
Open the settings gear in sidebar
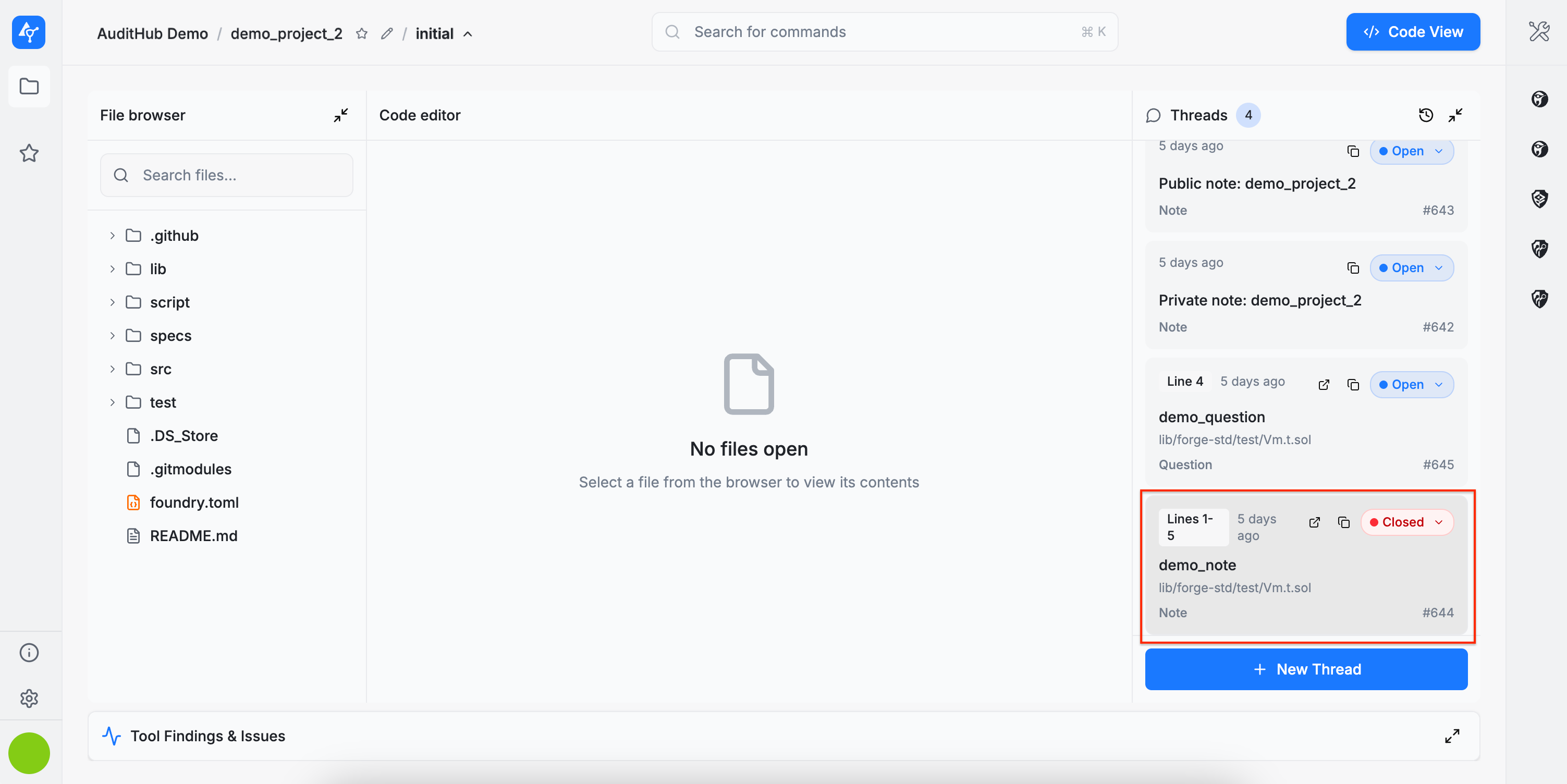(29, 698)
